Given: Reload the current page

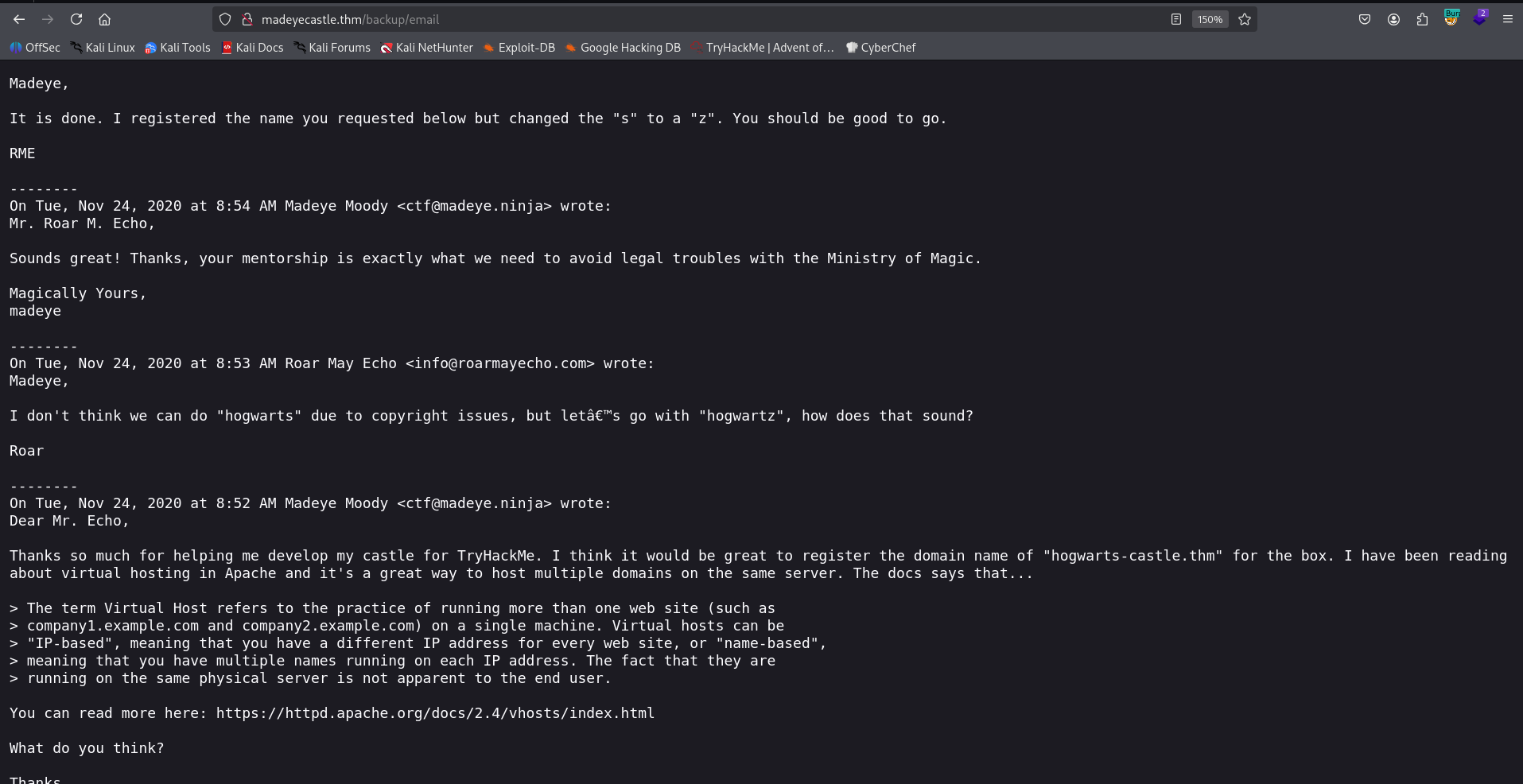Looking at the screenshot, I should pos(76,19).
